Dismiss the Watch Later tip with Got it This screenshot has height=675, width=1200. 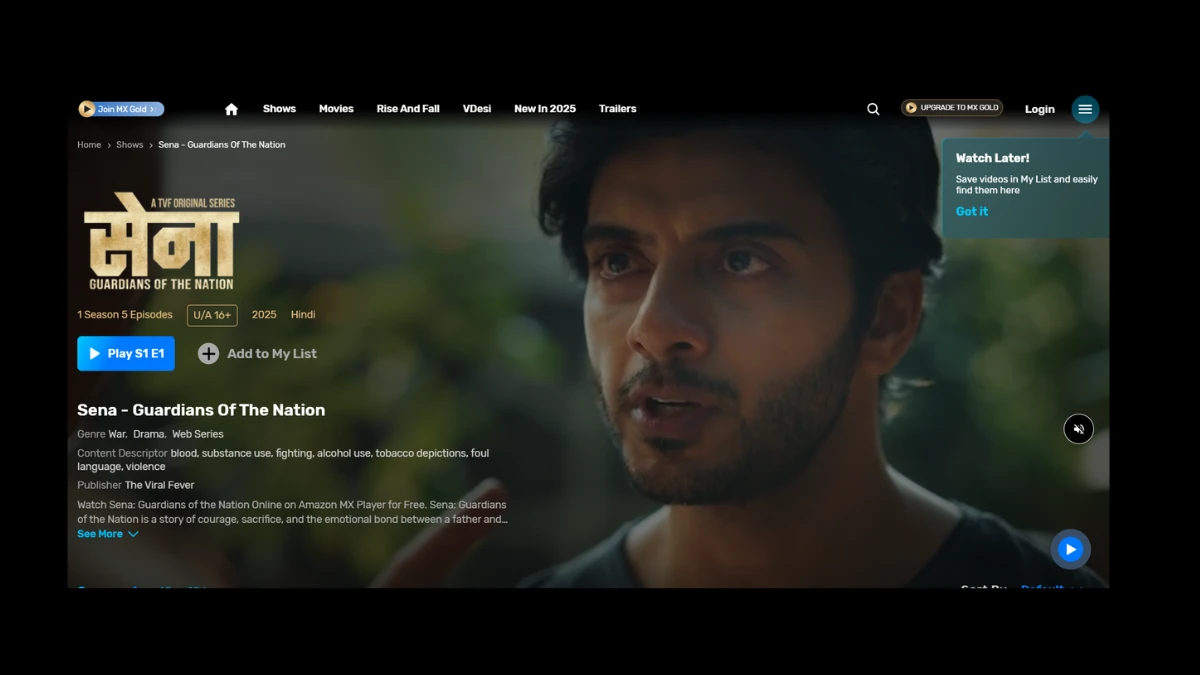pyautogui.click(x=971, y=211)
